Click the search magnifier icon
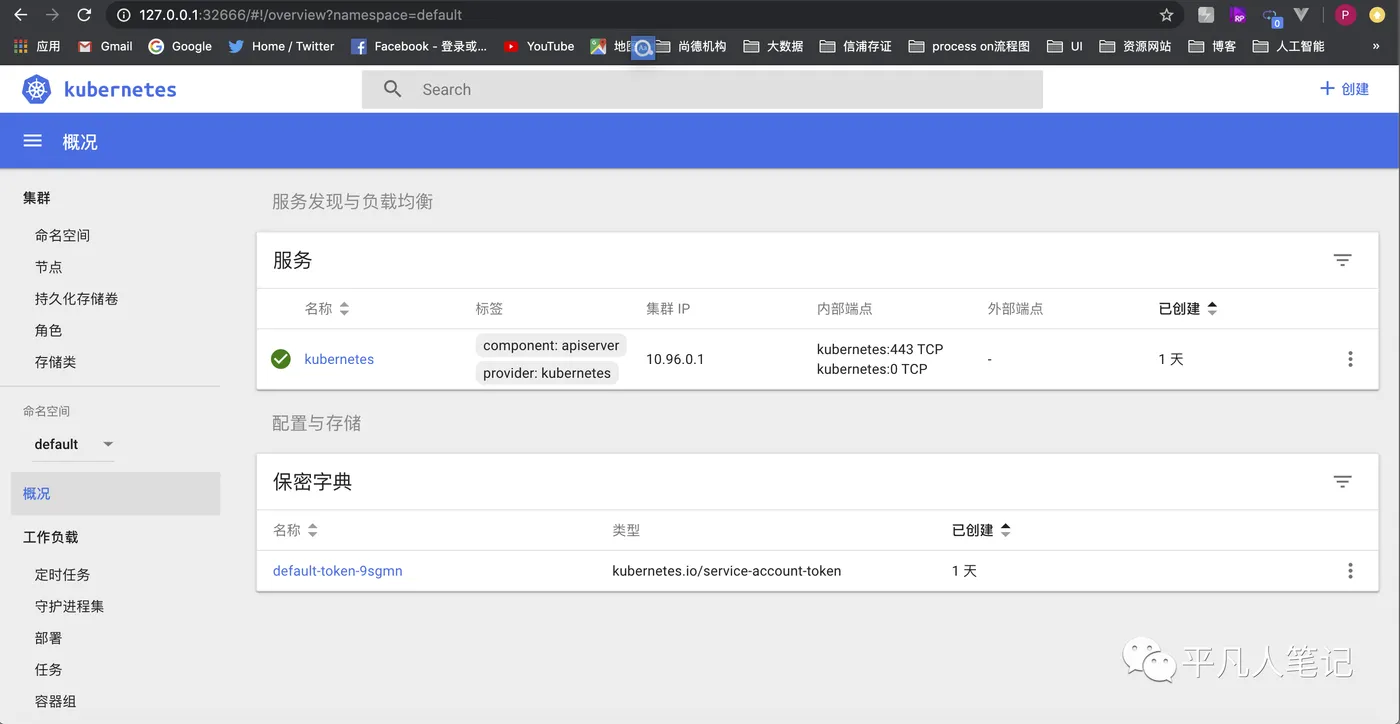The width and height of the screenshot is (1400, 724). 393,89
